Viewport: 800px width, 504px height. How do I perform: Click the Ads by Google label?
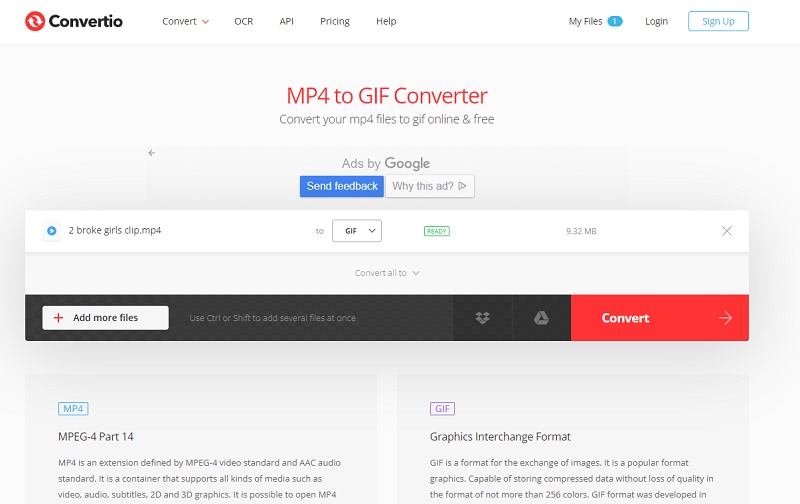click(386, 163)
